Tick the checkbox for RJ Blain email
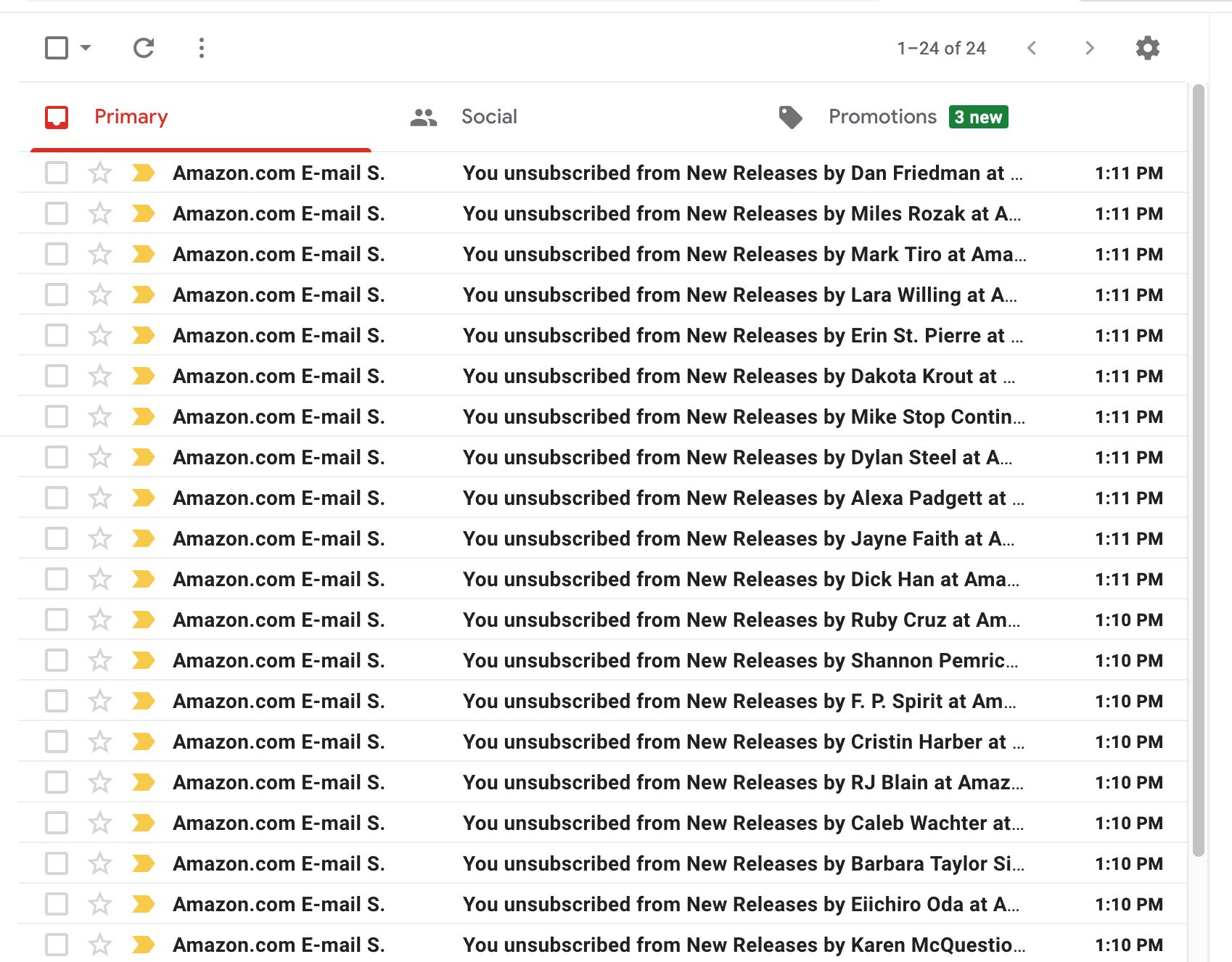1232x962 pixels. pos(57,782)
